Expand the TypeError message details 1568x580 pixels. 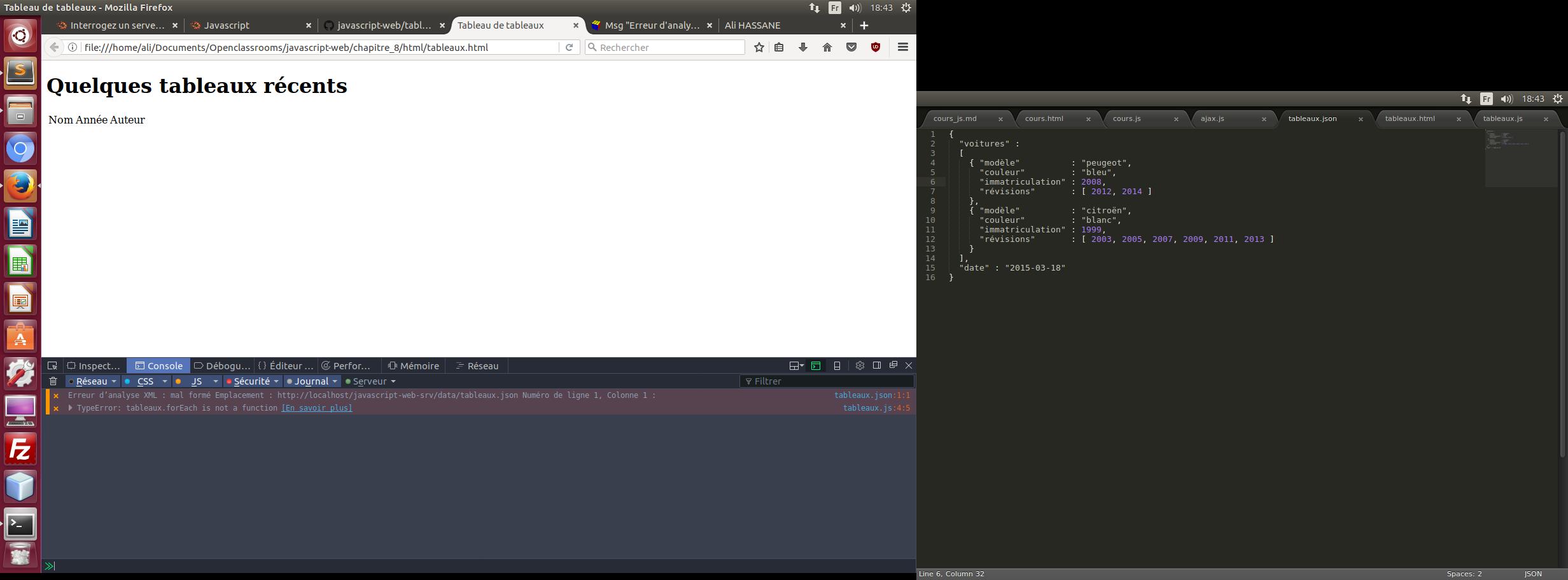coord(71,408)
